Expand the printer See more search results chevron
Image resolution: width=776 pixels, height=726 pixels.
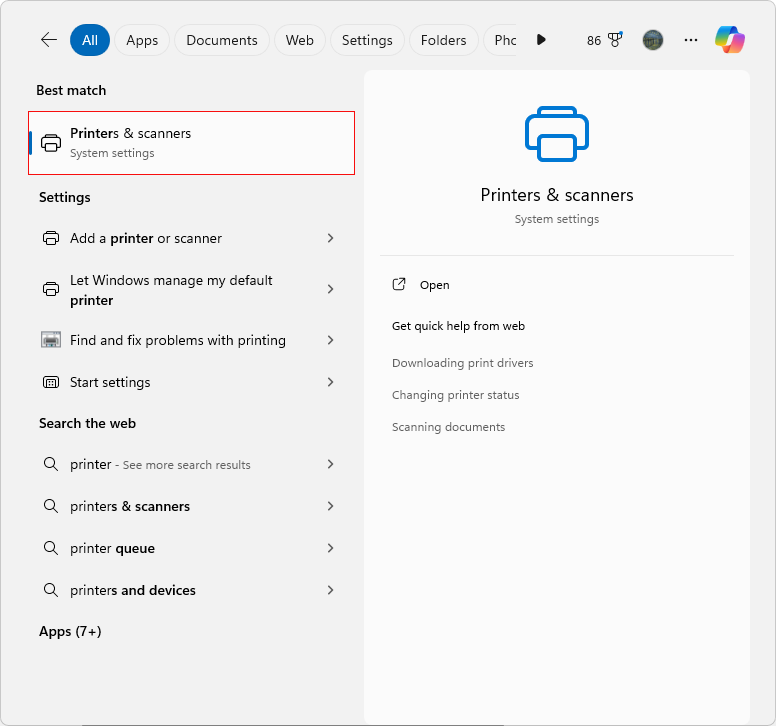point(331,464)
